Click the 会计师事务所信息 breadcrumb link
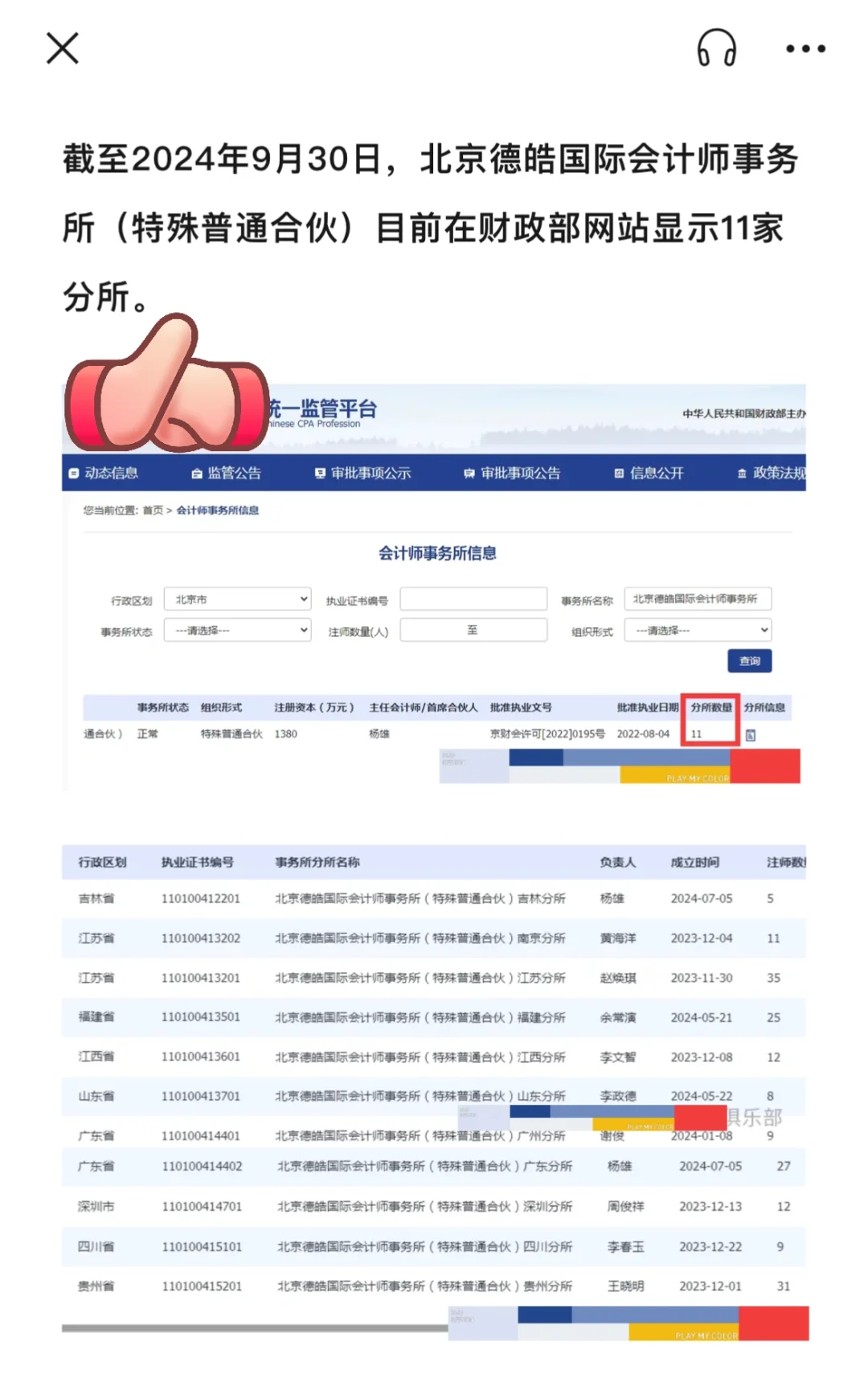The height and width of the screenshot is (1387, 868). pyautogui.click(x=218, y=510)
